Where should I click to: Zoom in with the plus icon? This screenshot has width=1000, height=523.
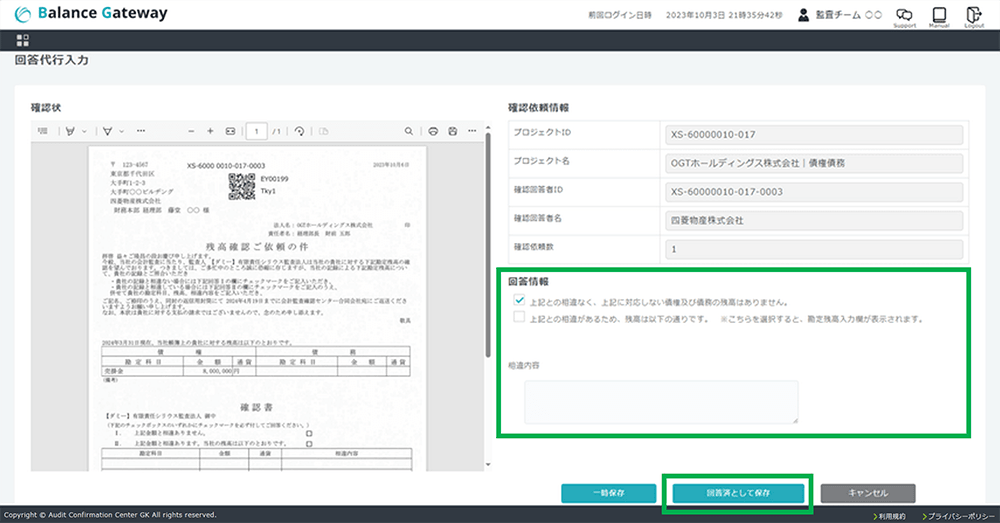[x=210, y=131]
